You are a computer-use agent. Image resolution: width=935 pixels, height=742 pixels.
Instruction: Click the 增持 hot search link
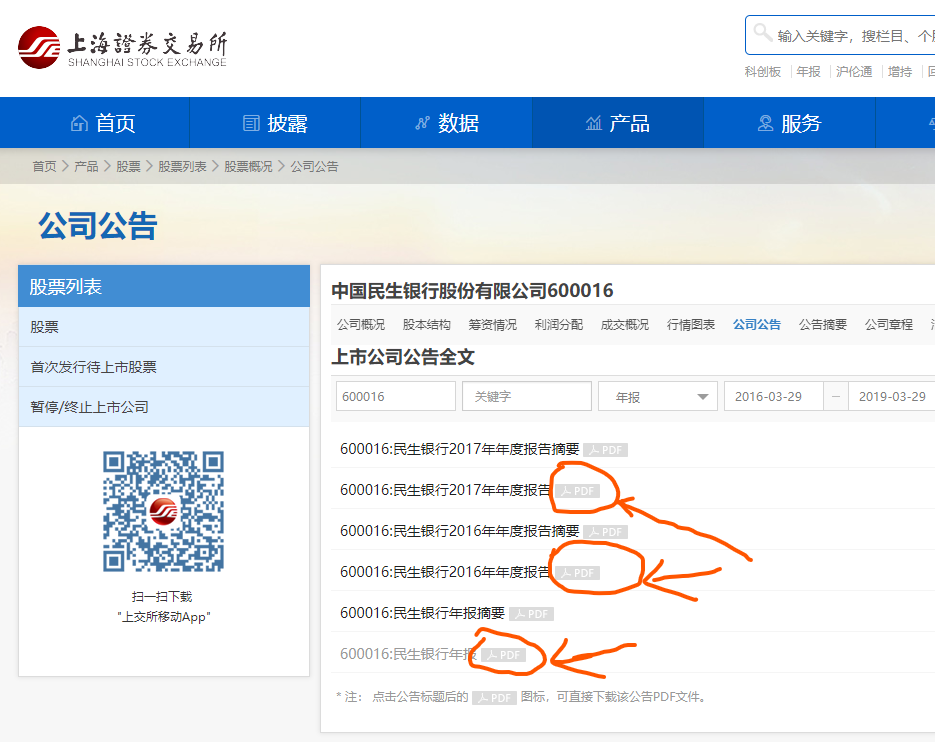pos(900,72)
